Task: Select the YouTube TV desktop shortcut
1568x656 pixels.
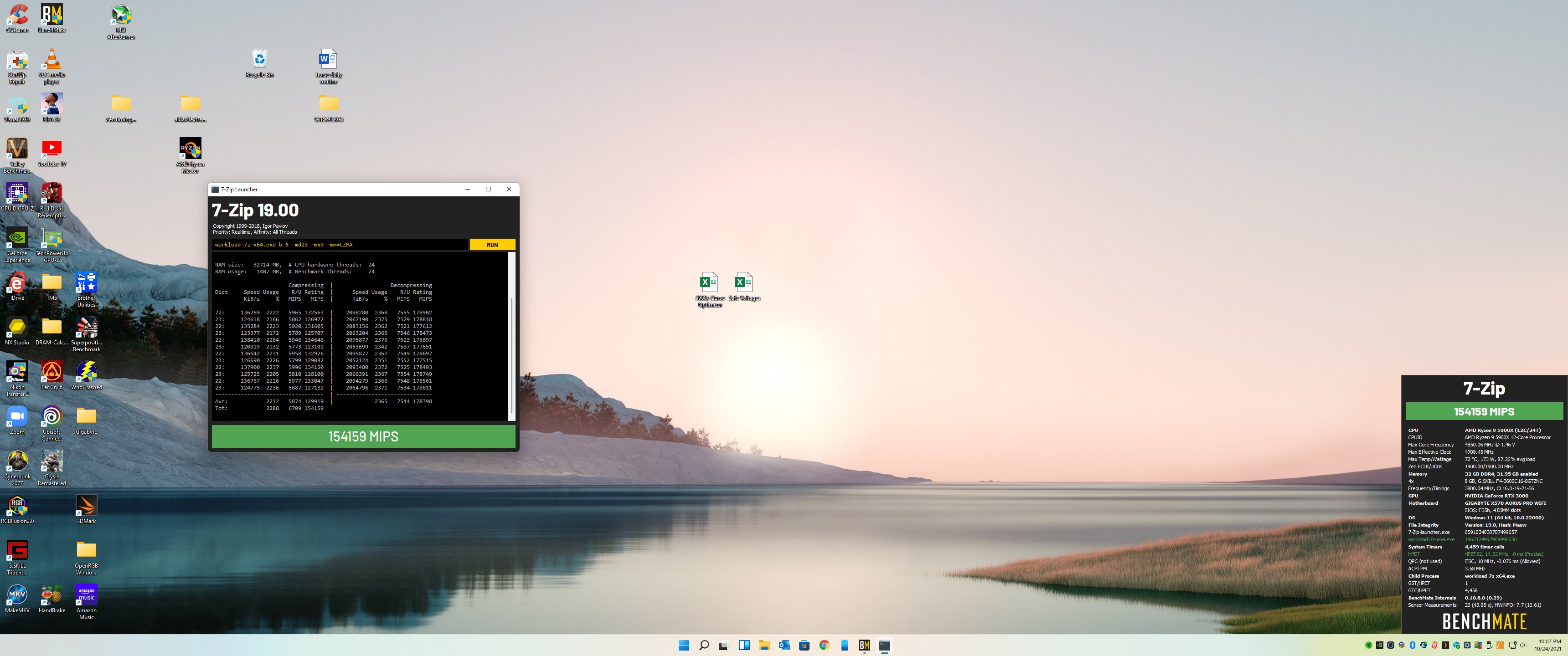Action: point(52,152)
